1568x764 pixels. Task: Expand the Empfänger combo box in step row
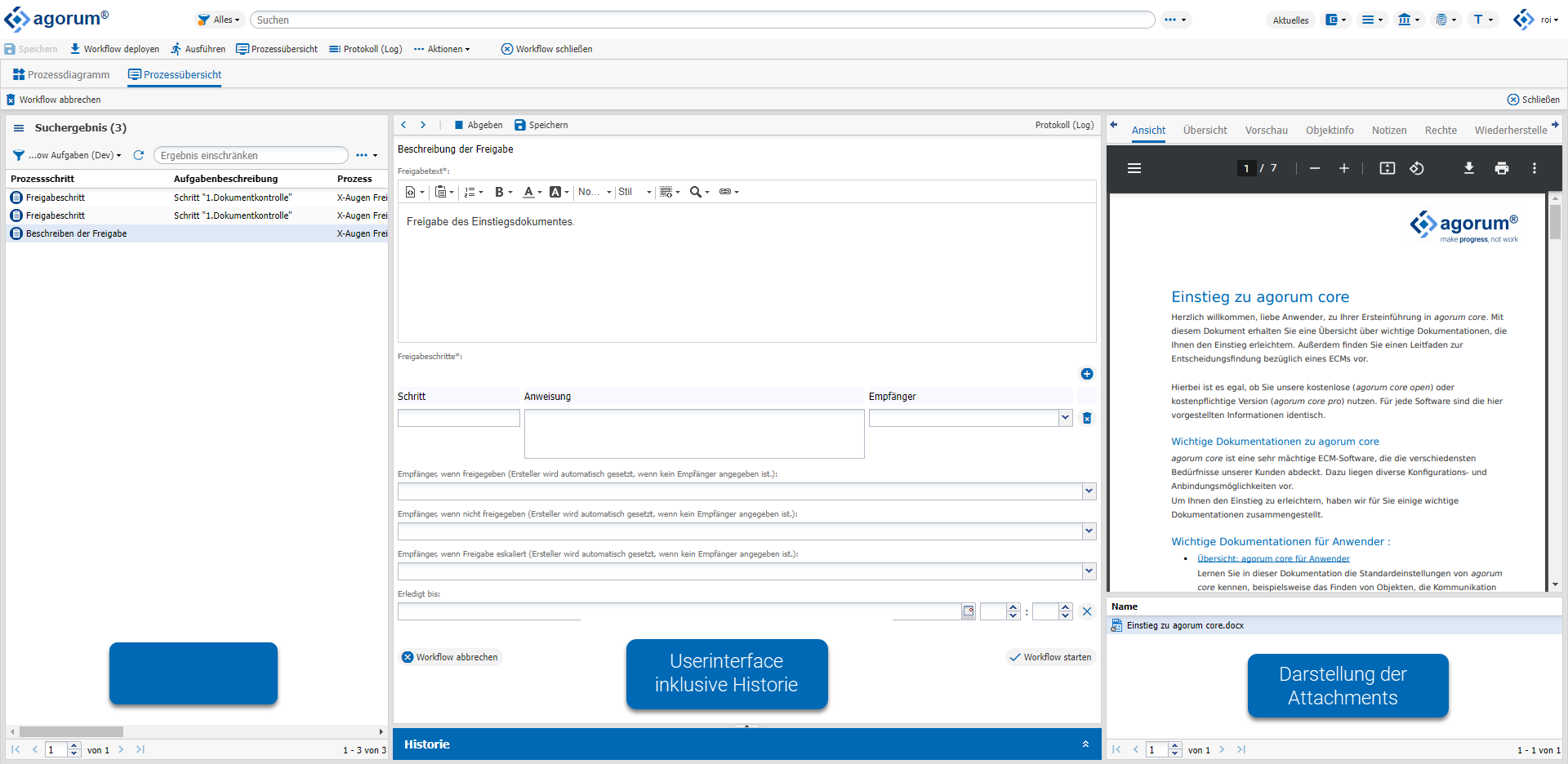[x=1065, y=418]
